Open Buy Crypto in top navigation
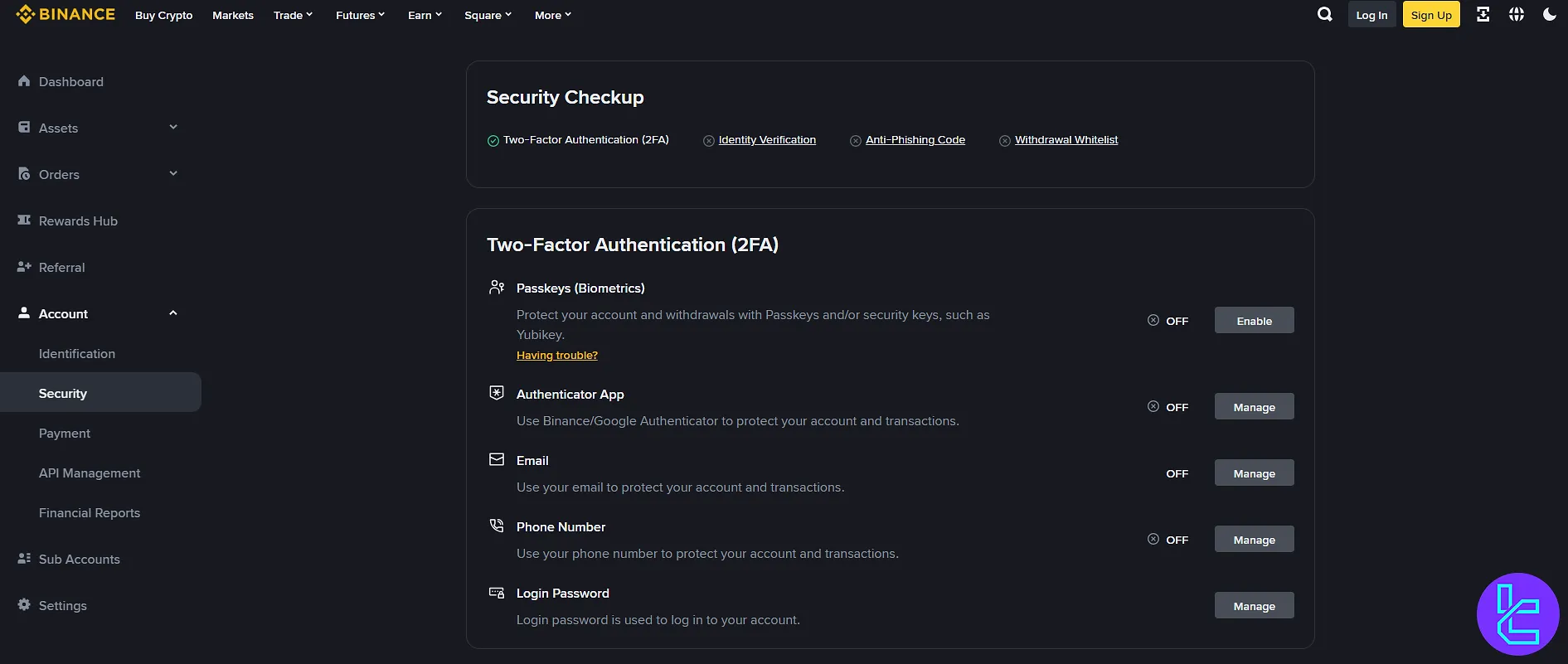The image size is (1568, 664). click(163, 15)
